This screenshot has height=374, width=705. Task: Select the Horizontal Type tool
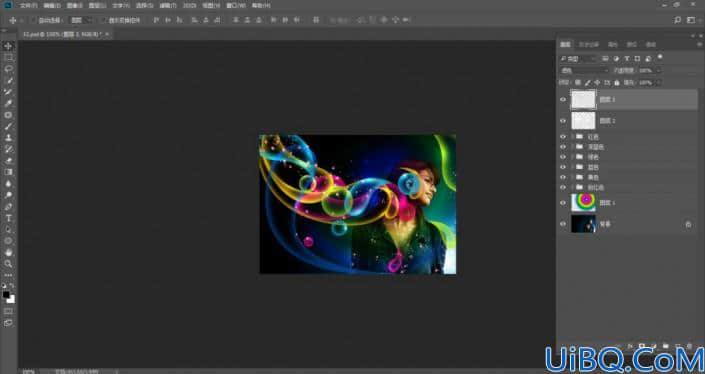tap(8, 218)
